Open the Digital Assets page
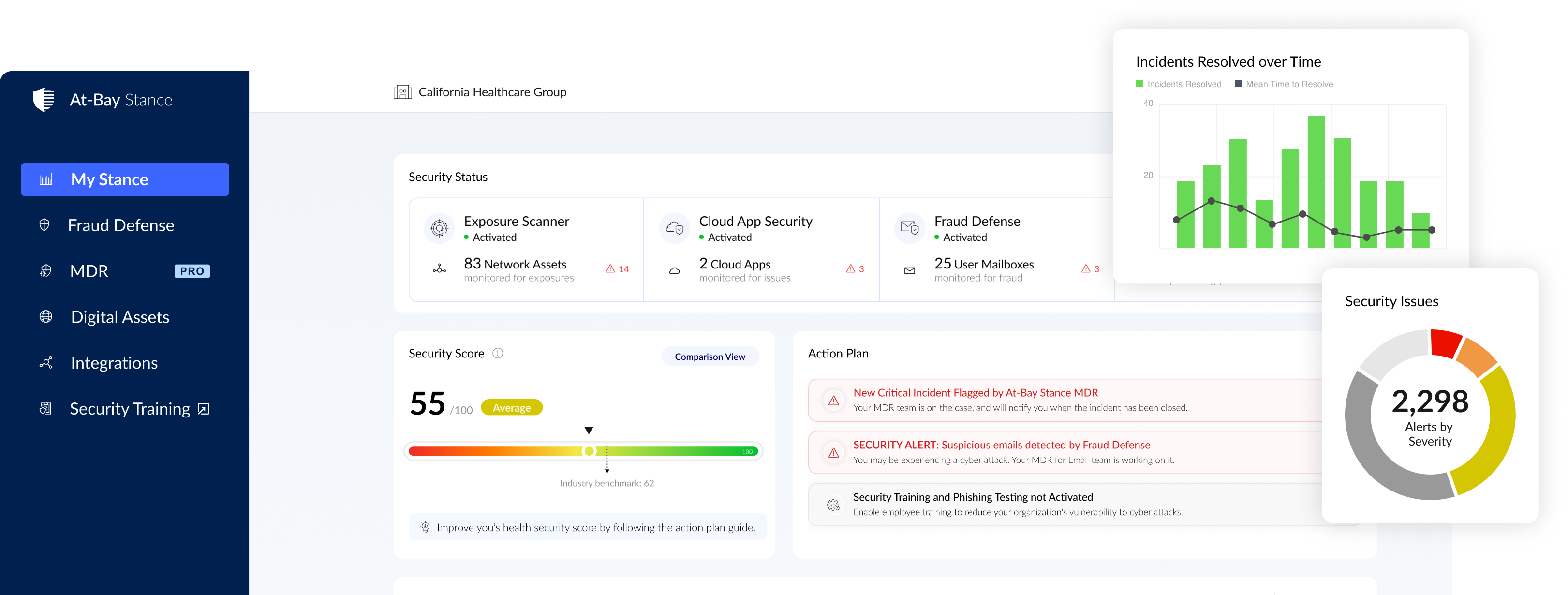 pos(120,317)
